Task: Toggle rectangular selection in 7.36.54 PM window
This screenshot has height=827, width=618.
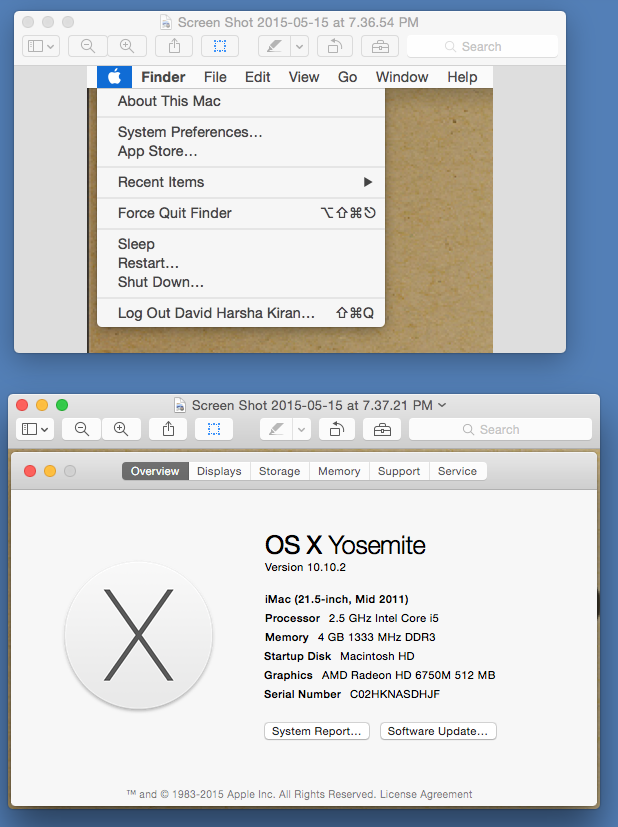Action: click(x=220, y=46)
